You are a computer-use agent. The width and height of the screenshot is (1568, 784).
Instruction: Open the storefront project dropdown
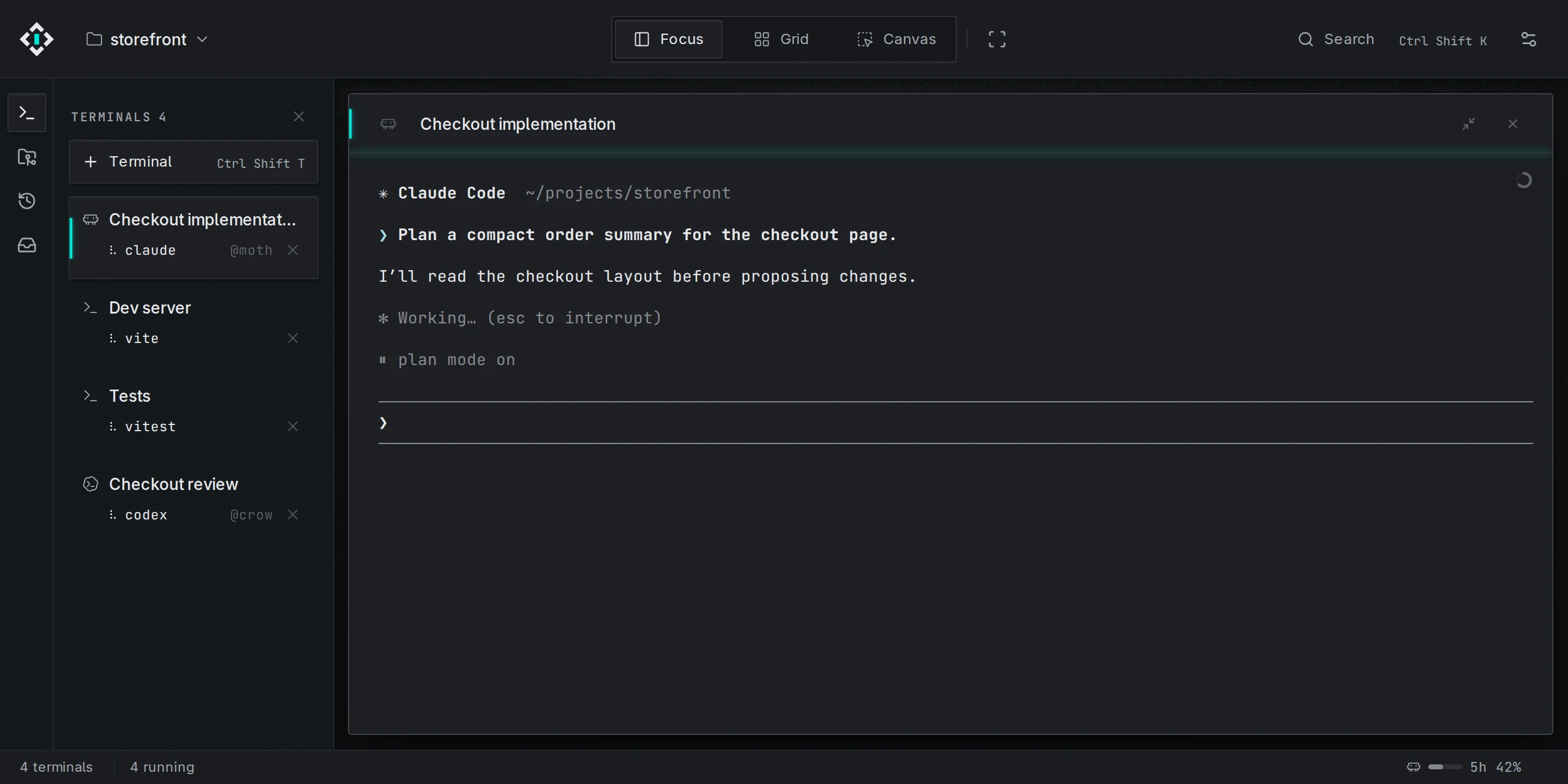[147, 39]
